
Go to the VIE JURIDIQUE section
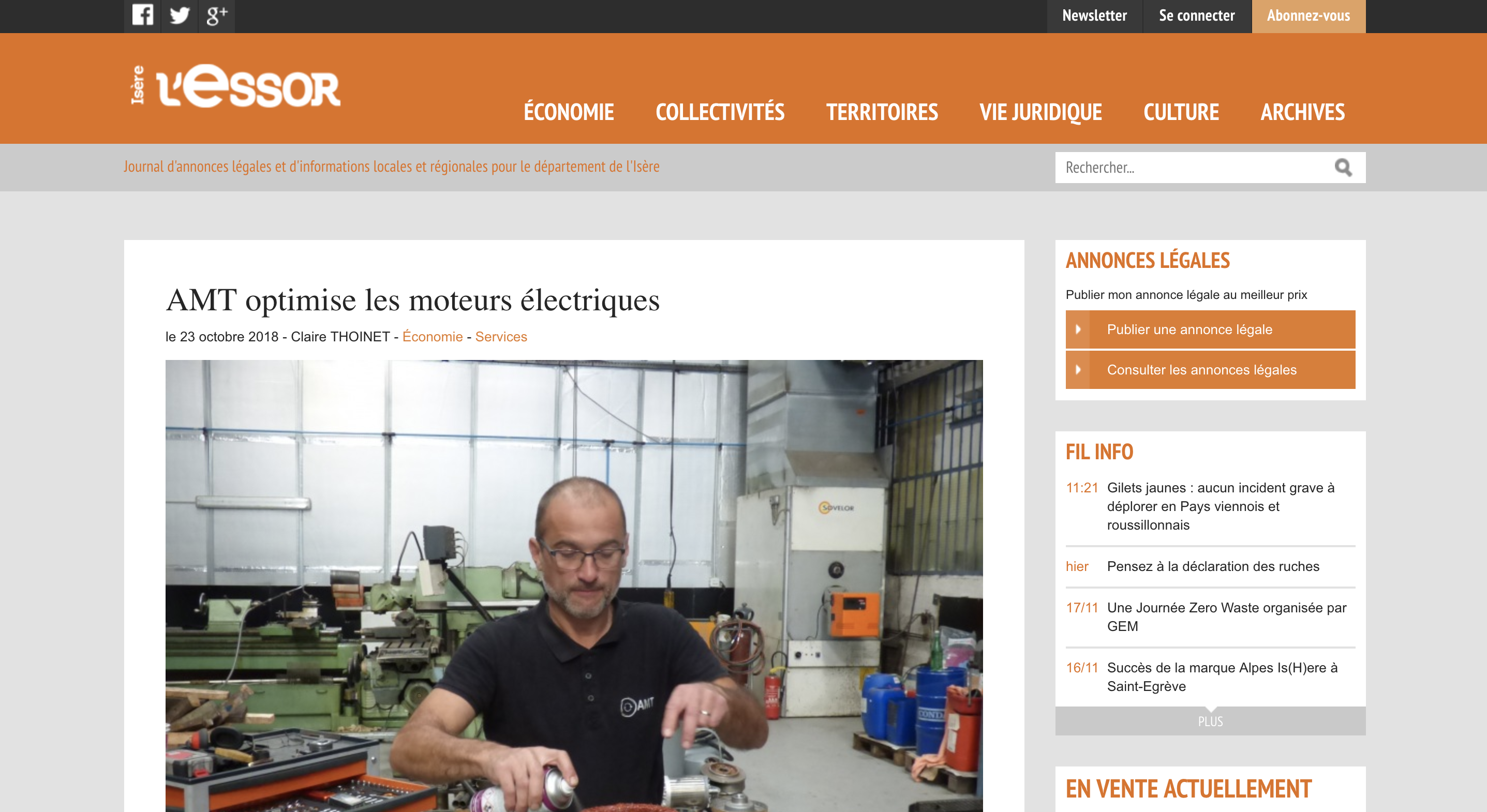1041,112
